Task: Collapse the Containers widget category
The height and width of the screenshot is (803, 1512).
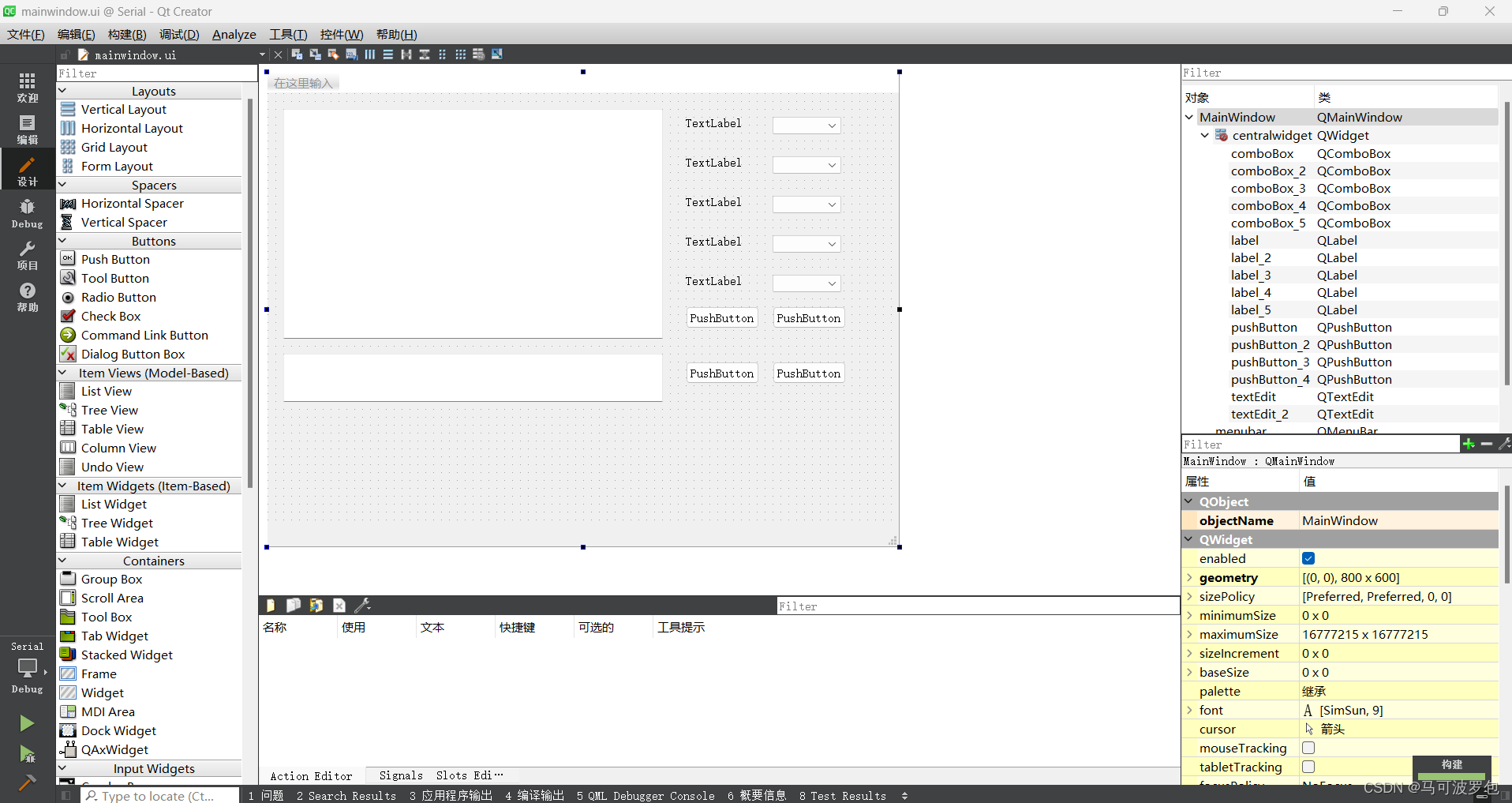Action: point(63,561)
